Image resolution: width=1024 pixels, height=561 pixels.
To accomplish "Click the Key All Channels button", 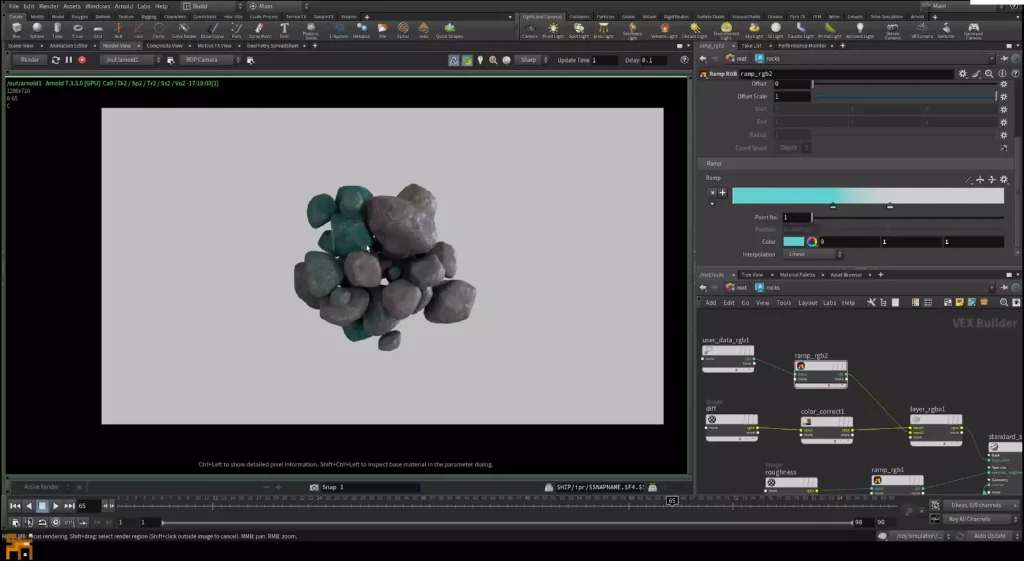I will [x=970, y=519].
